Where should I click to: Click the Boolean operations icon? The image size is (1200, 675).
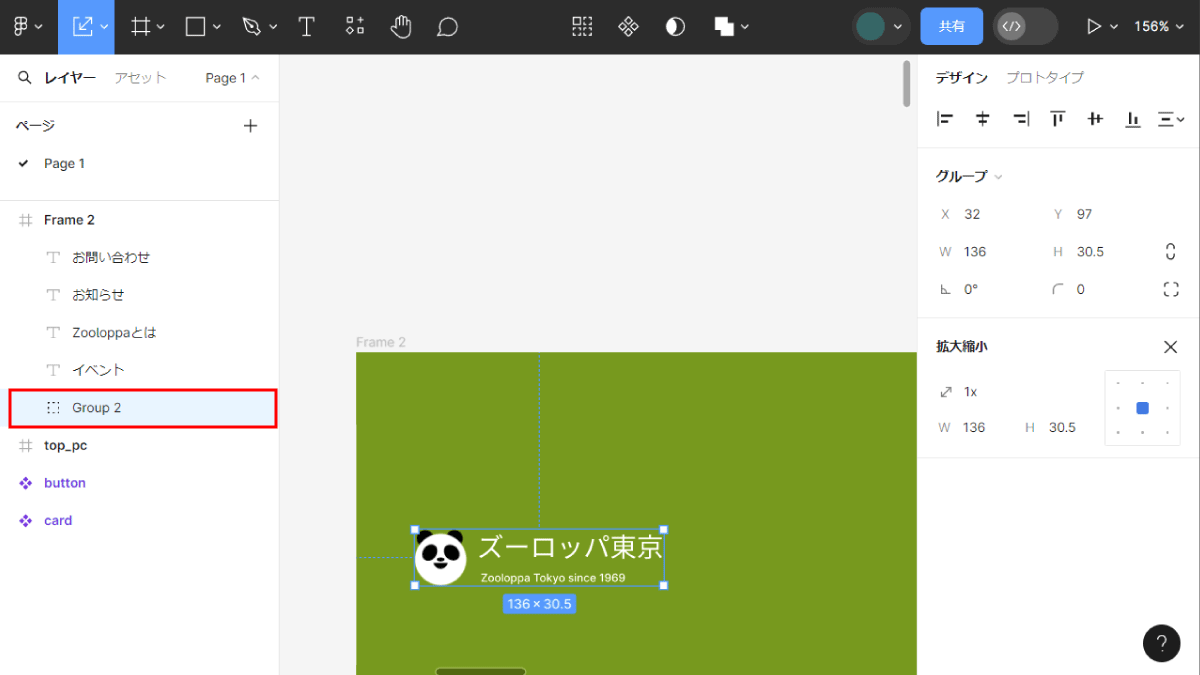click(724, 27)
